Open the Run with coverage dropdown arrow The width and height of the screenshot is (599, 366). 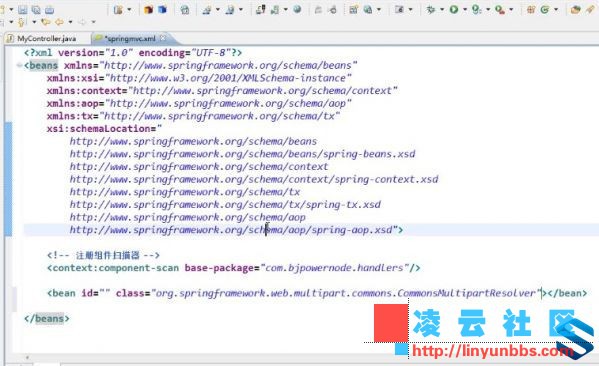488,10
